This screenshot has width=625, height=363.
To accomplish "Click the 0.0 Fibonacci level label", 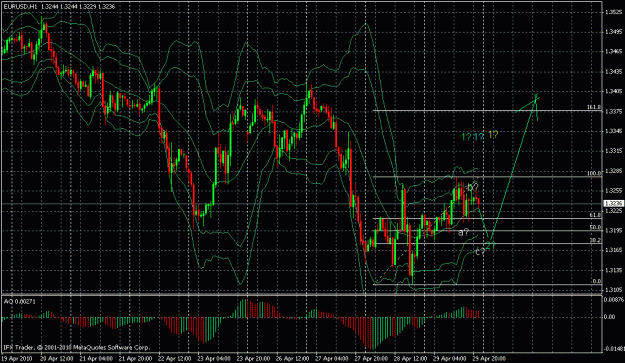I will pyautogui.click(x=597, y=281).
